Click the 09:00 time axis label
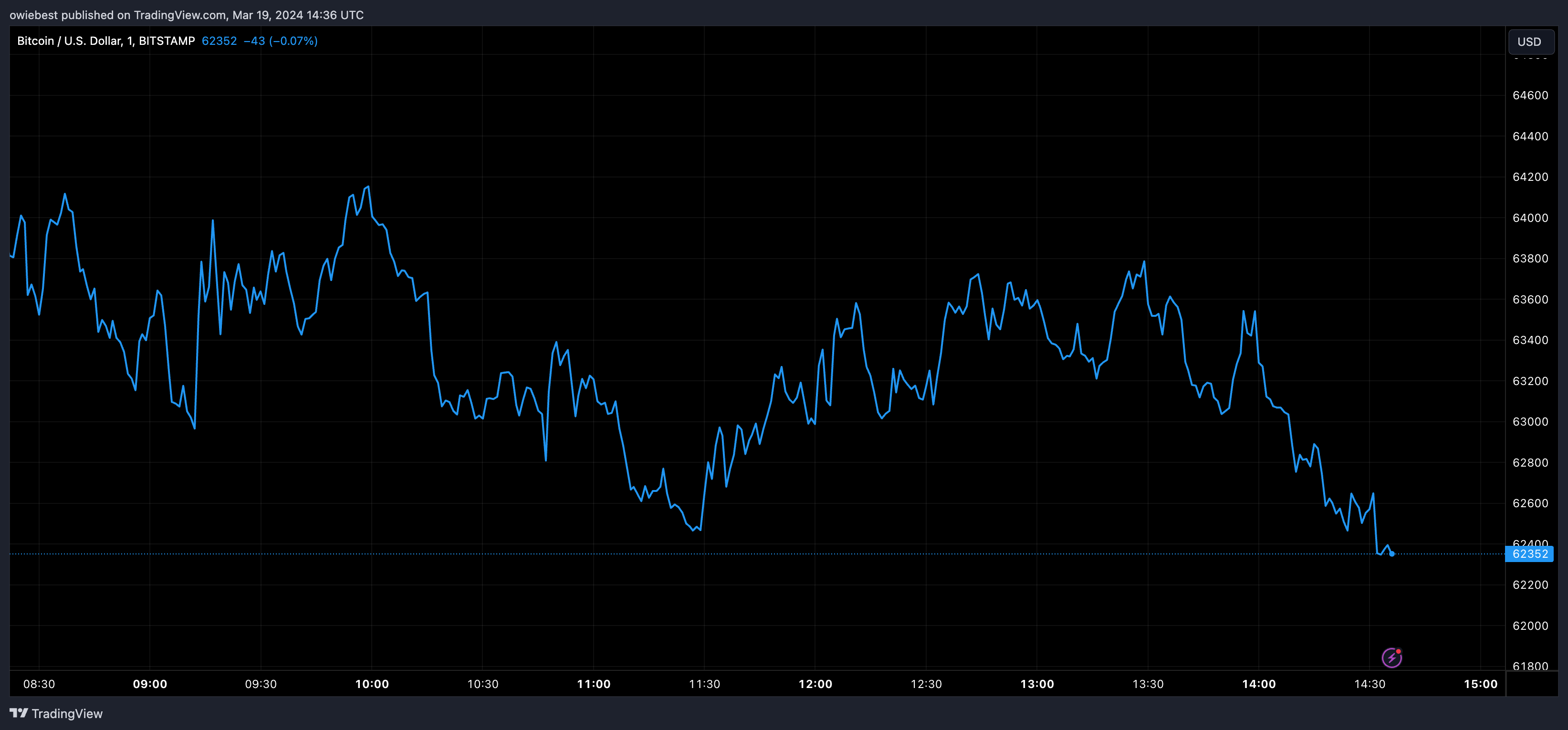This screenshot has width=1568, height=730. coord(150,684)
